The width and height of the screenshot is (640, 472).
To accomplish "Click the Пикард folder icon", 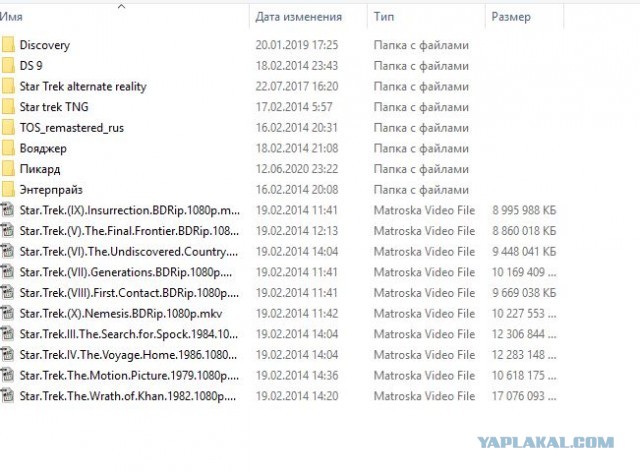I will coord(8,169).
